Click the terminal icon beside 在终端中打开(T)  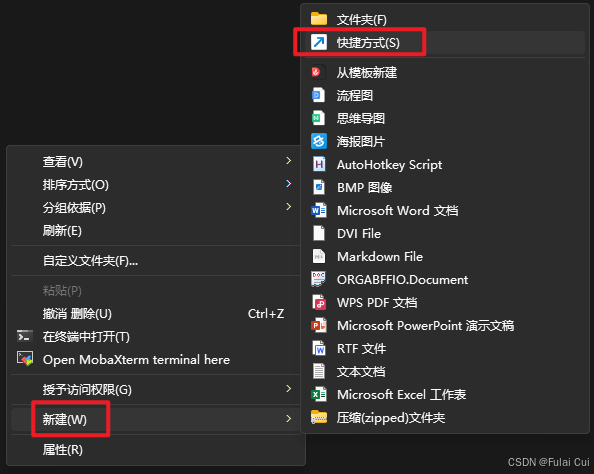coord(25,336)
